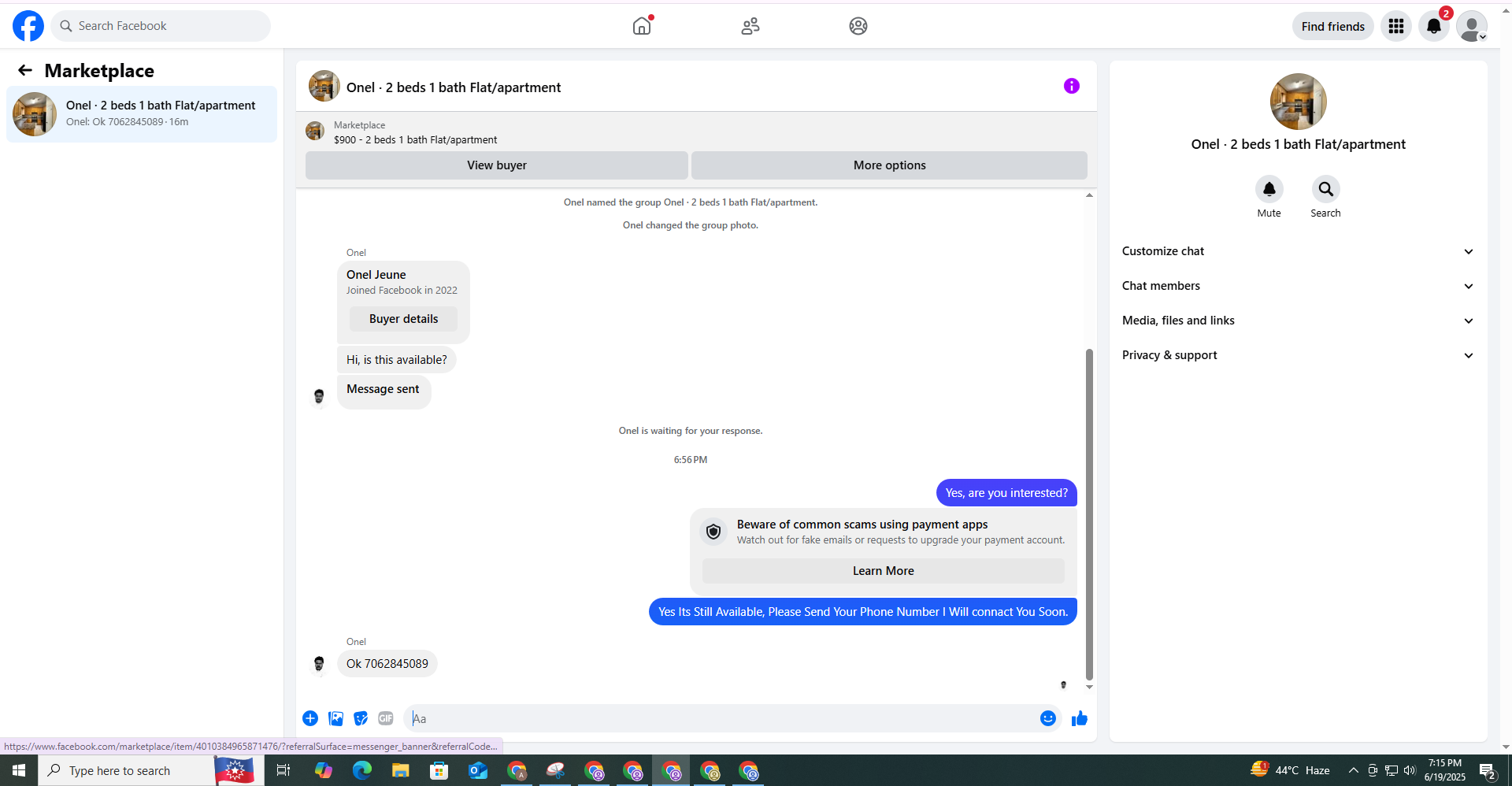Open the network status tray icon
Screen dimensions: 1512x786
coord(1392,770)
